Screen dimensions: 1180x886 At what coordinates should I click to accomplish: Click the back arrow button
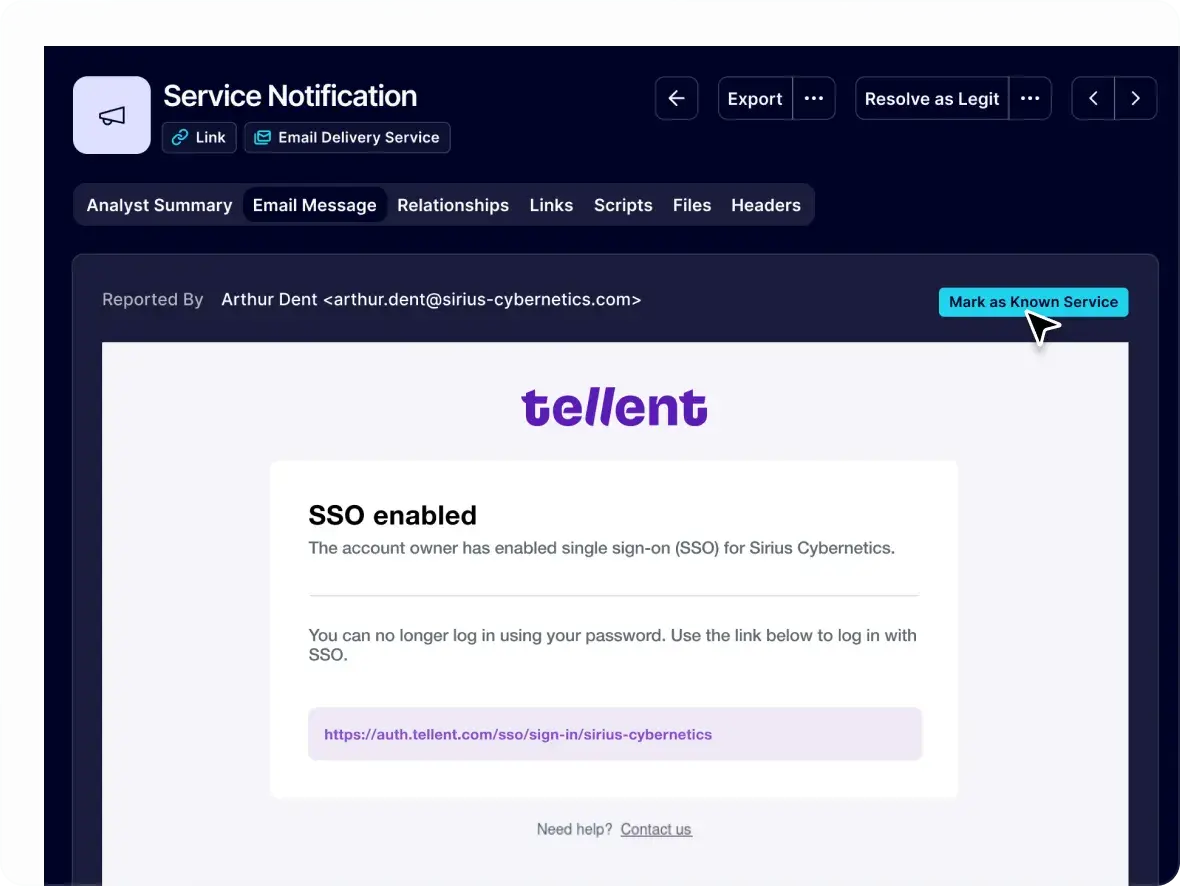pyautogui.click(x=676, y=99)
